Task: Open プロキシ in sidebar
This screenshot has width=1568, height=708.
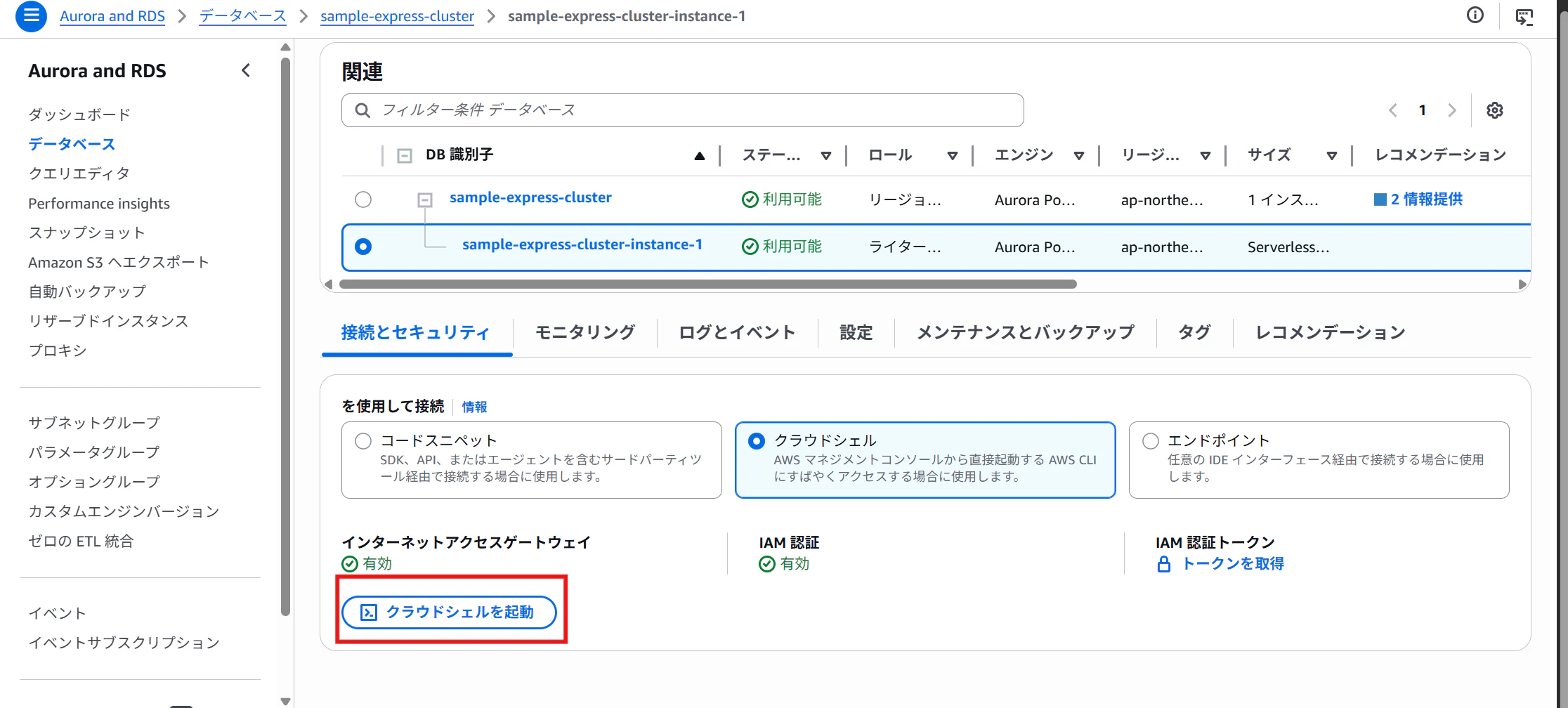Action: pos(58,350)
